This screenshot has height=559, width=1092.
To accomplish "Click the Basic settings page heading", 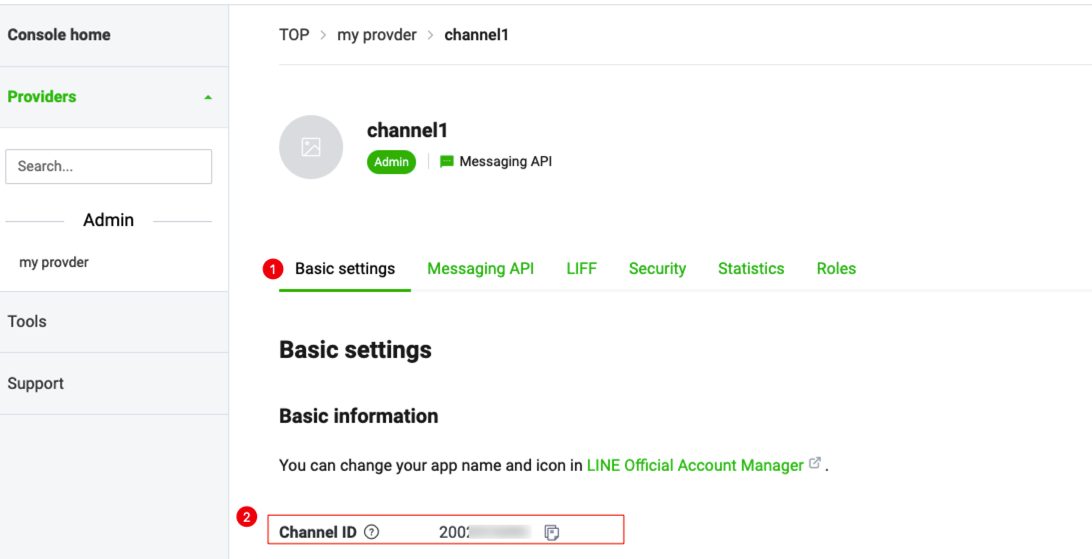I will tap(355, 349).
